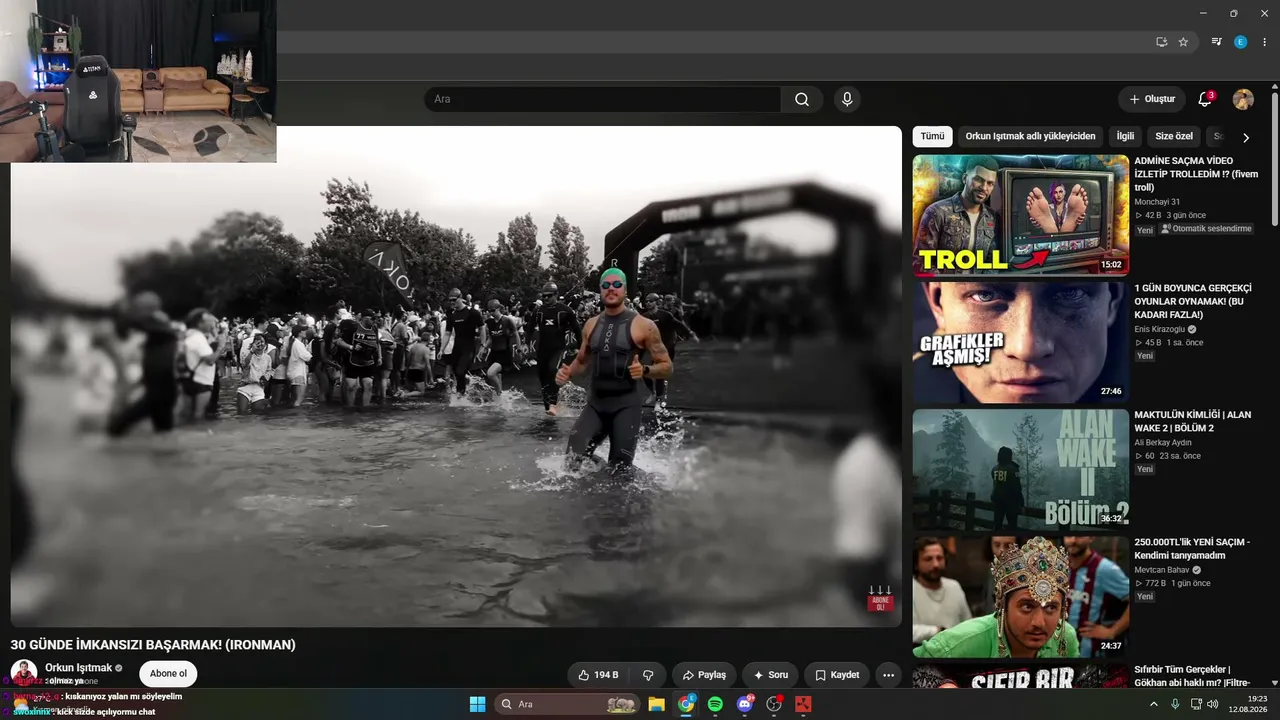This screenshot has width=1280, height=720.
Task: Click the YouTube search magnifier button
Action: tap(802, 99)
